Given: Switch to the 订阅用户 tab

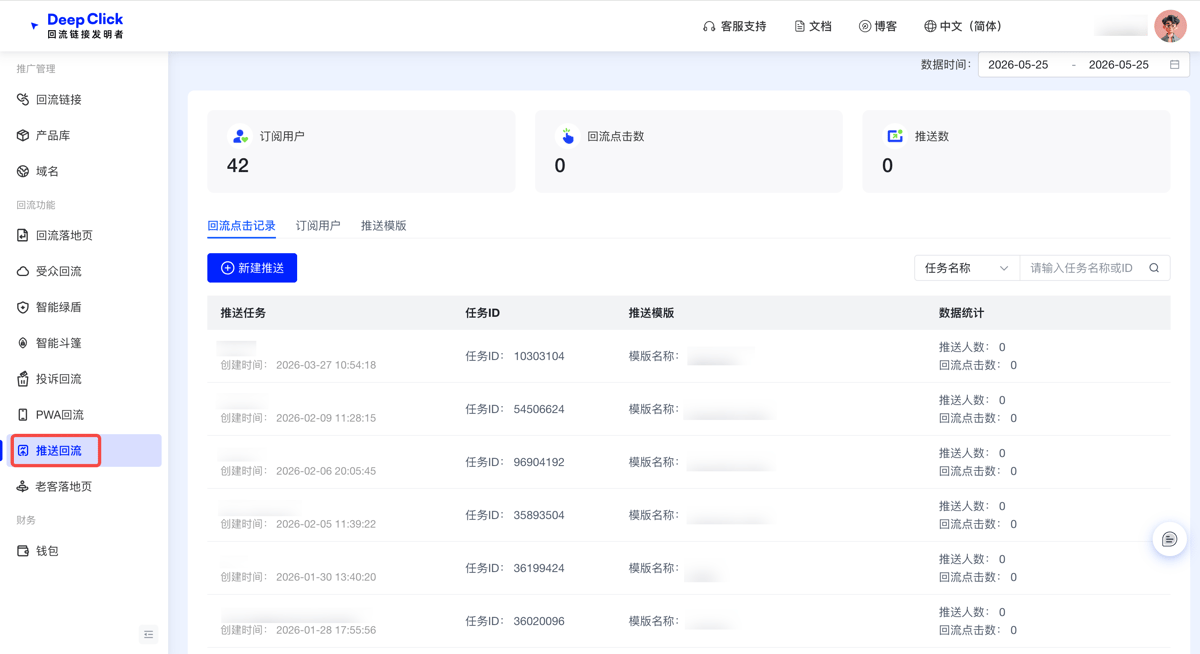Looking at the screenshot, I should pyautogui.click(x=318, y=226).
